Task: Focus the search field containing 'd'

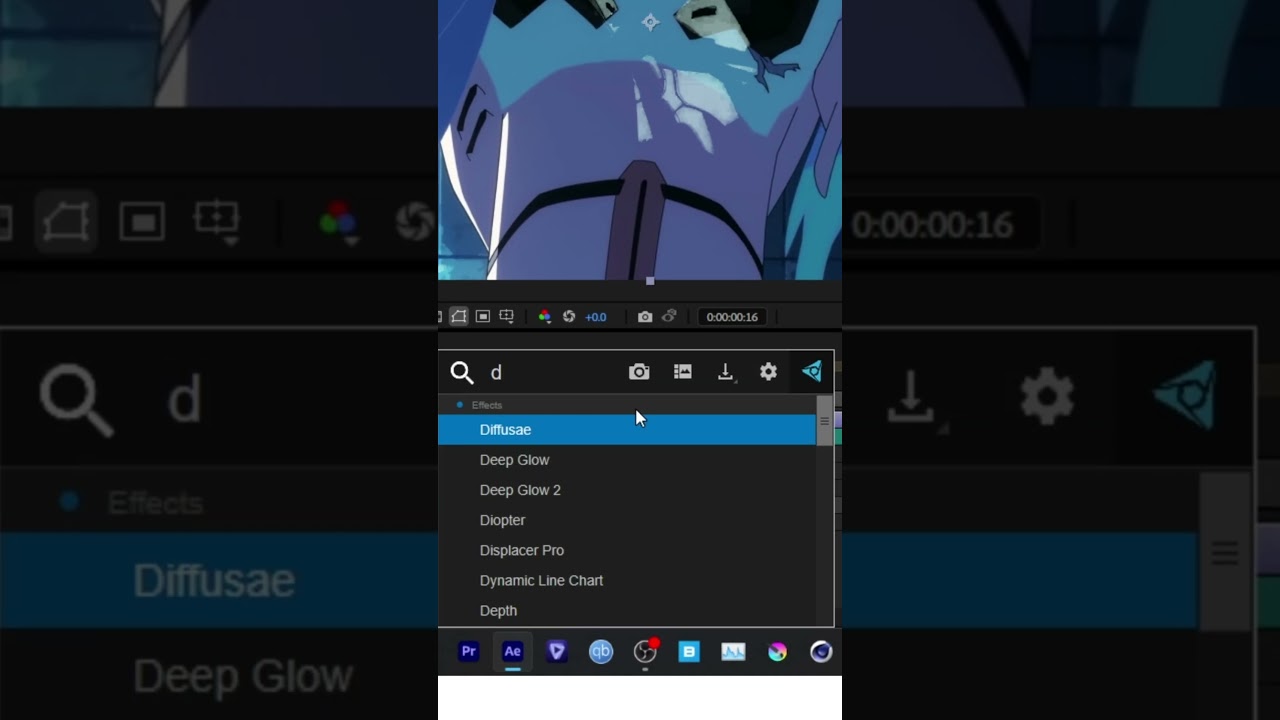Action: (550, 373)
